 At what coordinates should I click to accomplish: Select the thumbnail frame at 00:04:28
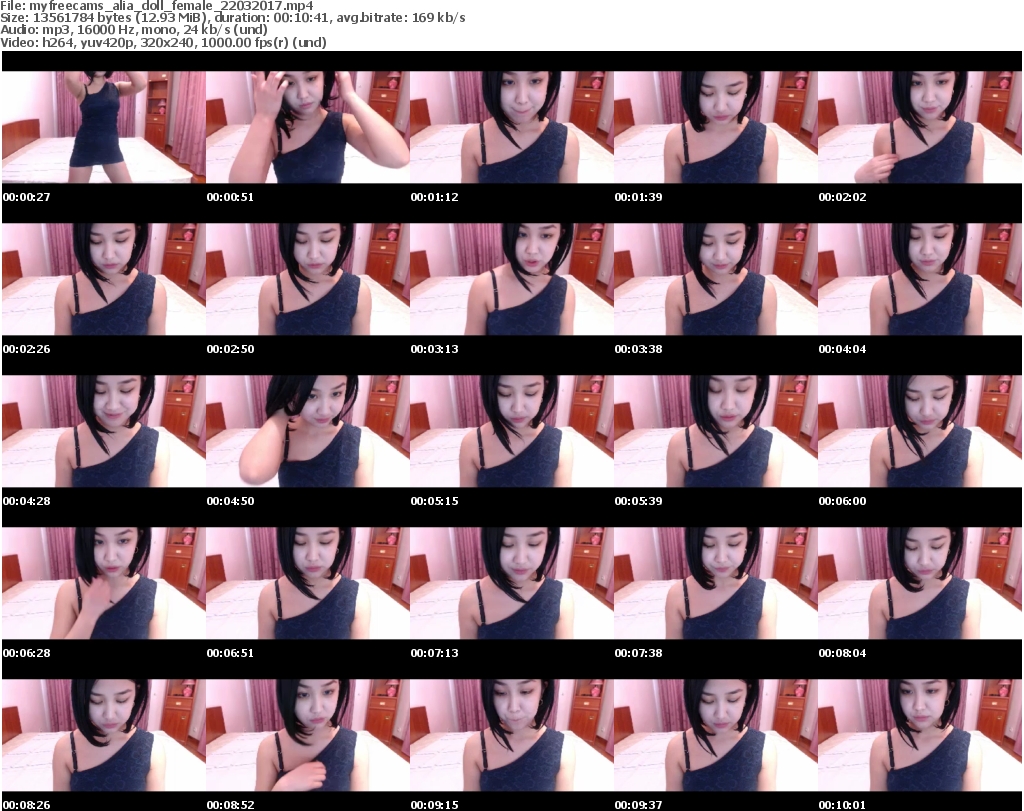pyautogui.click(x=104, y=432)
